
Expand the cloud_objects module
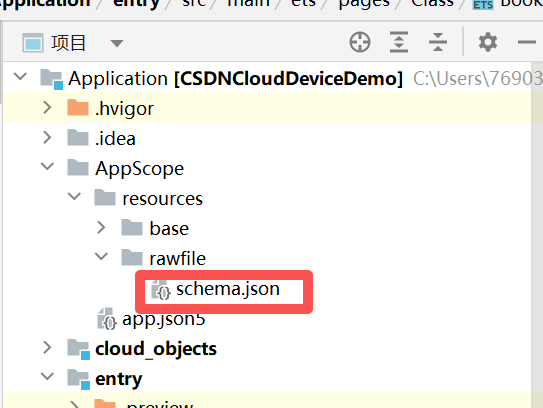click(47, 348)
